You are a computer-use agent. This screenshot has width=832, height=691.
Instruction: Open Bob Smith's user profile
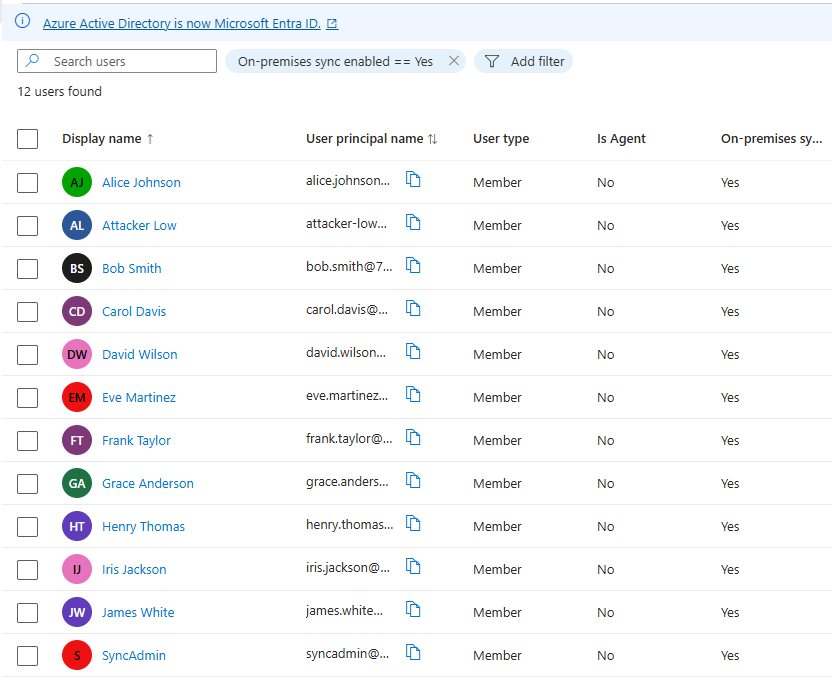point(132,268)
